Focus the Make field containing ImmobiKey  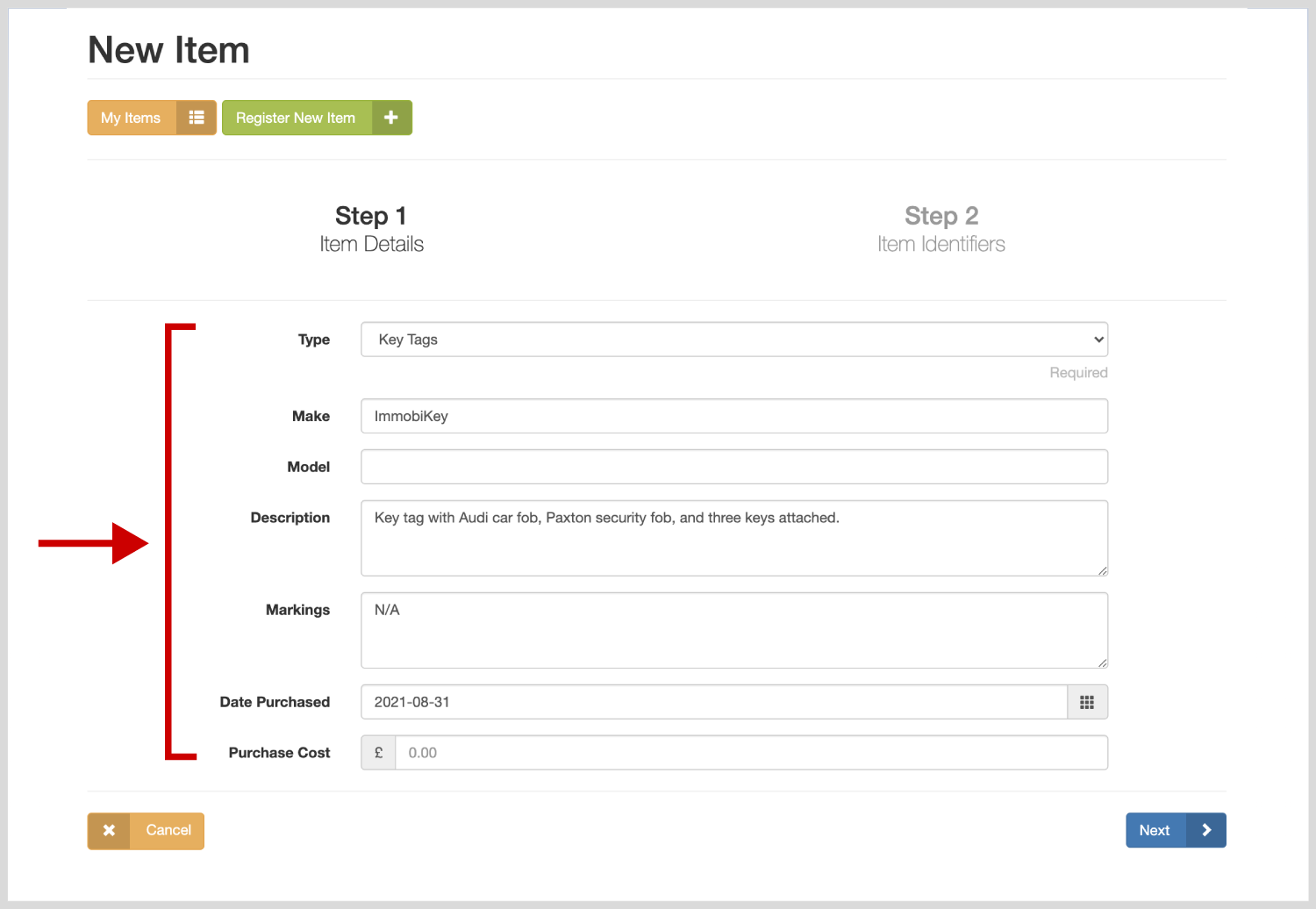733,416
